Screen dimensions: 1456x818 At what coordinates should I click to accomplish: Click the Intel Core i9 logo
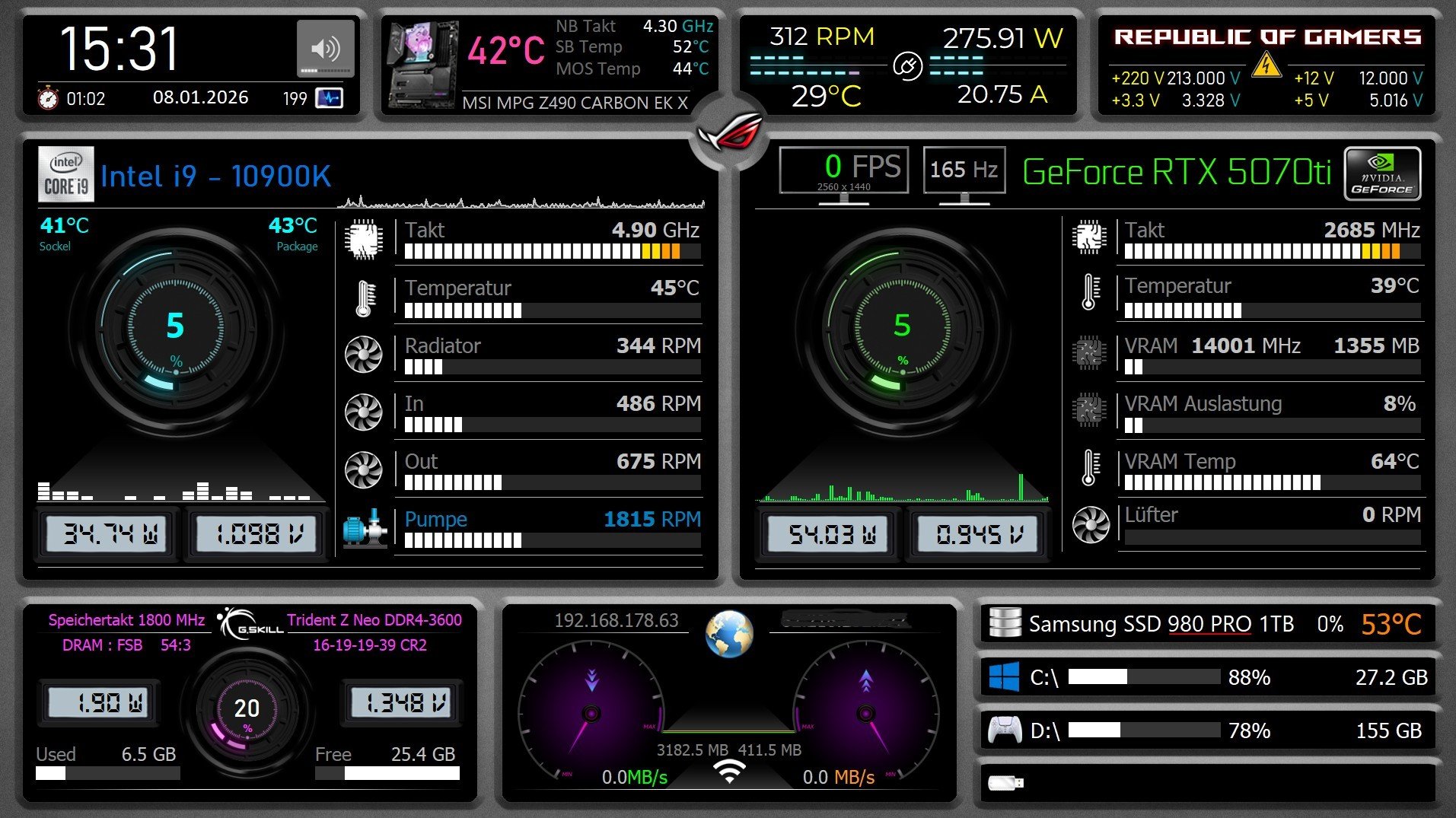66,174
